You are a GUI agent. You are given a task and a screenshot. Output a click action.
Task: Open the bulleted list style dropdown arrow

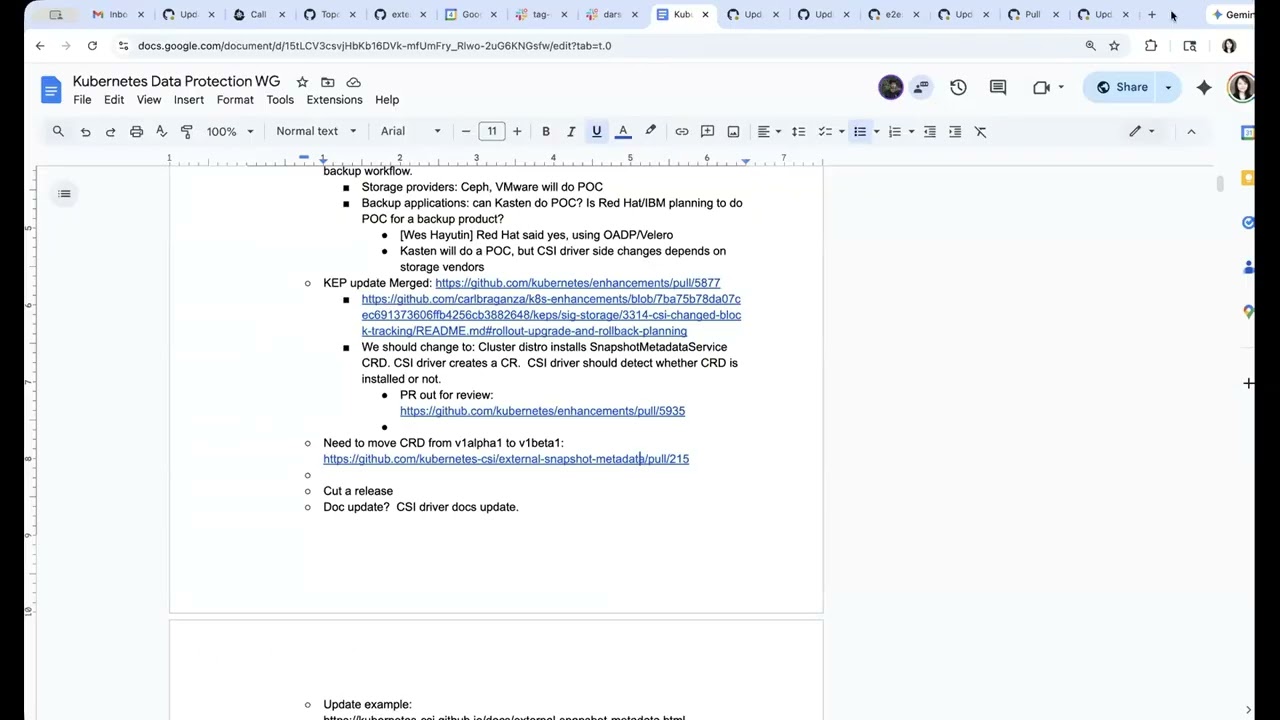click(x=877, y=131)
